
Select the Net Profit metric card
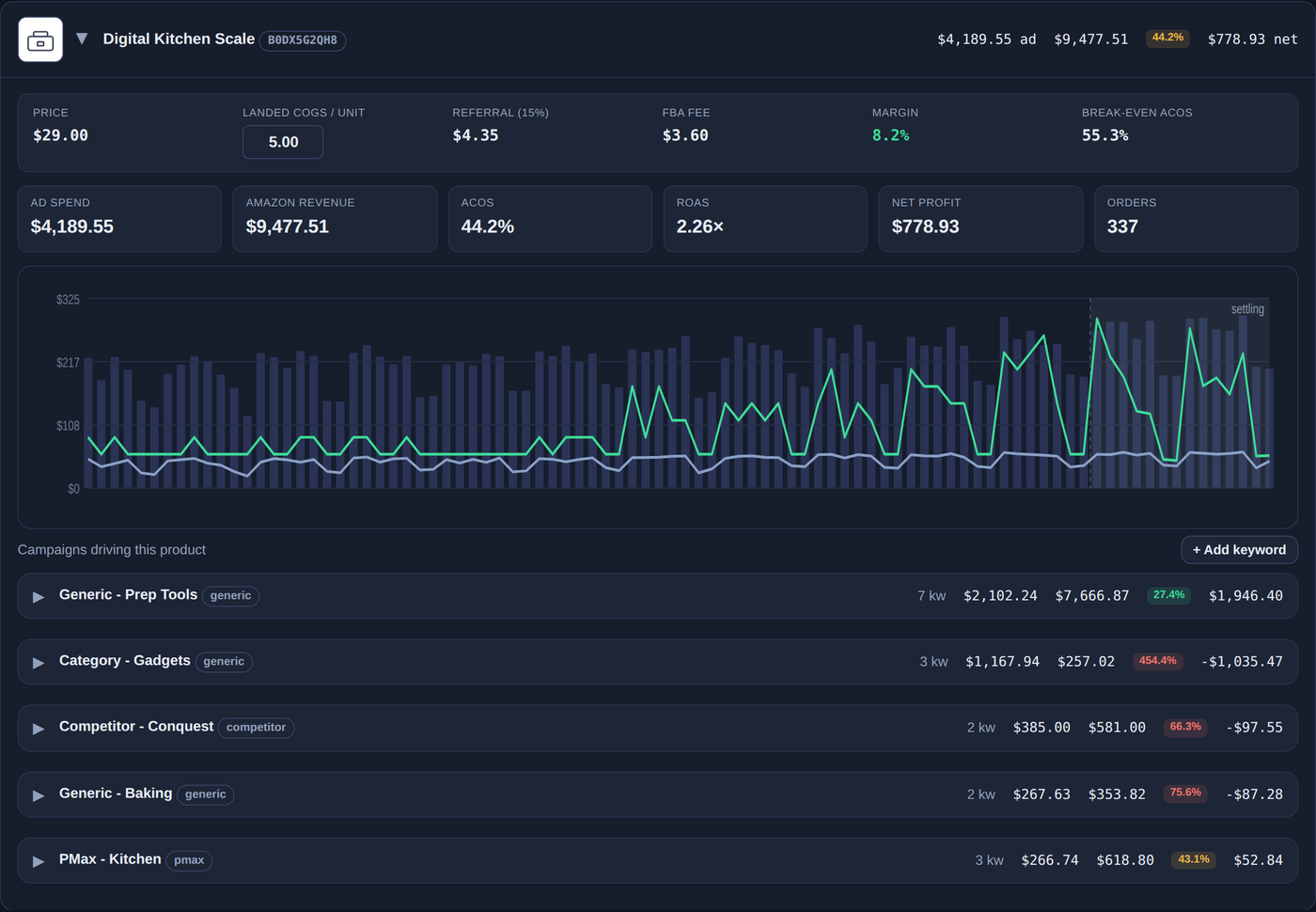(980, 219)
